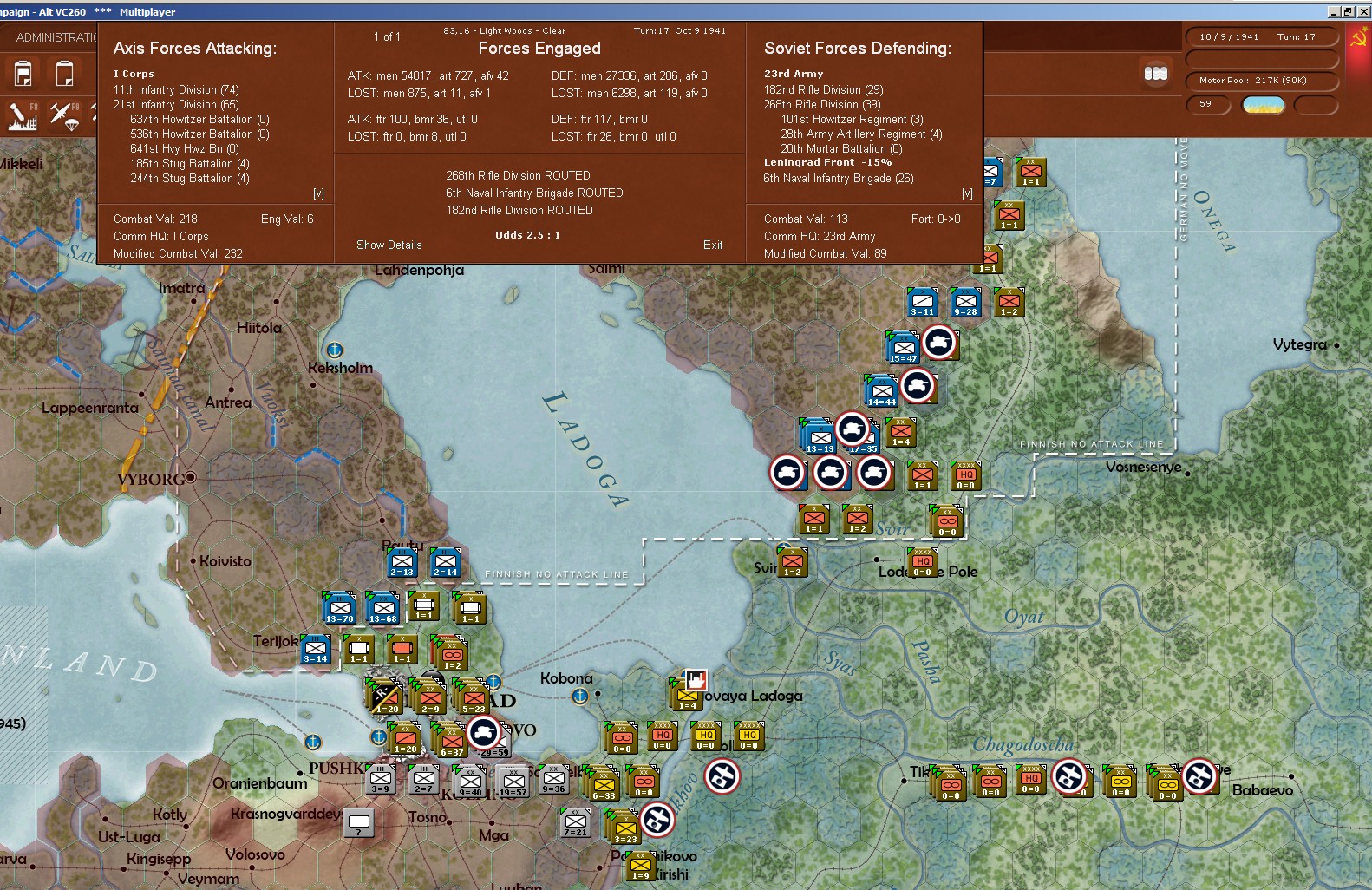Expand the Axis attacking forces list

(x=318, y=193)
